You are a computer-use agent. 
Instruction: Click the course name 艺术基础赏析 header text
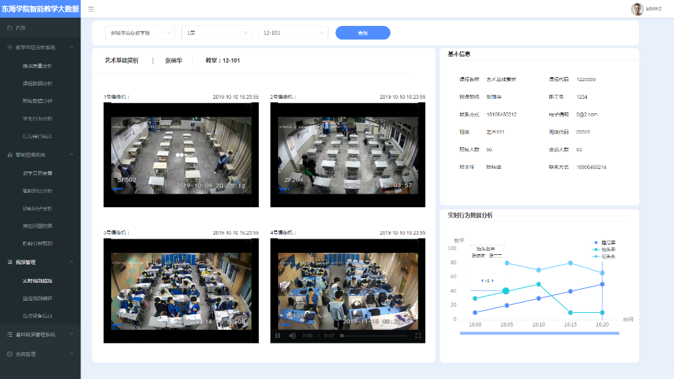(122, 61)
